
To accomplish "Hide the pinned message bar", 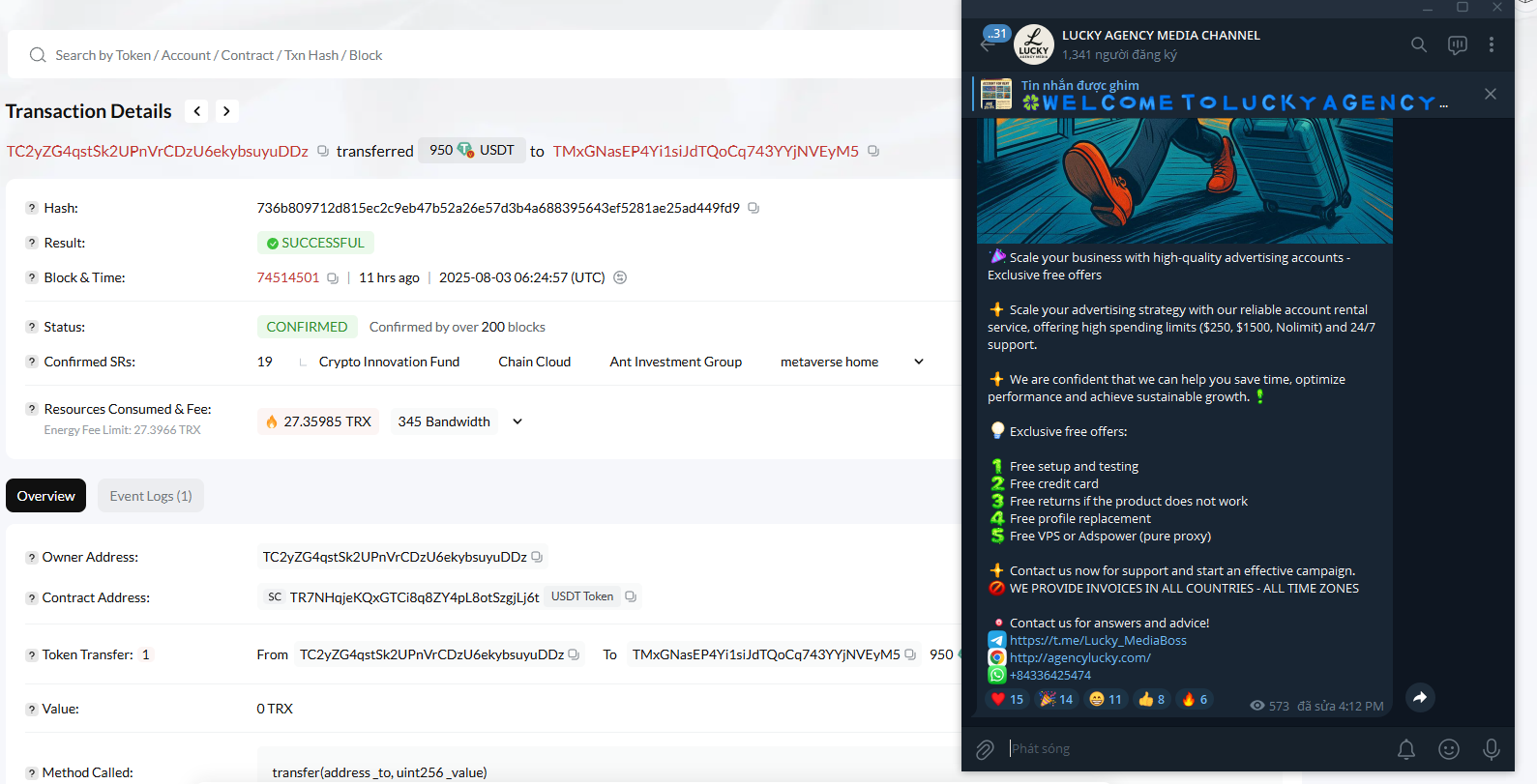I will coord(1491,94).
